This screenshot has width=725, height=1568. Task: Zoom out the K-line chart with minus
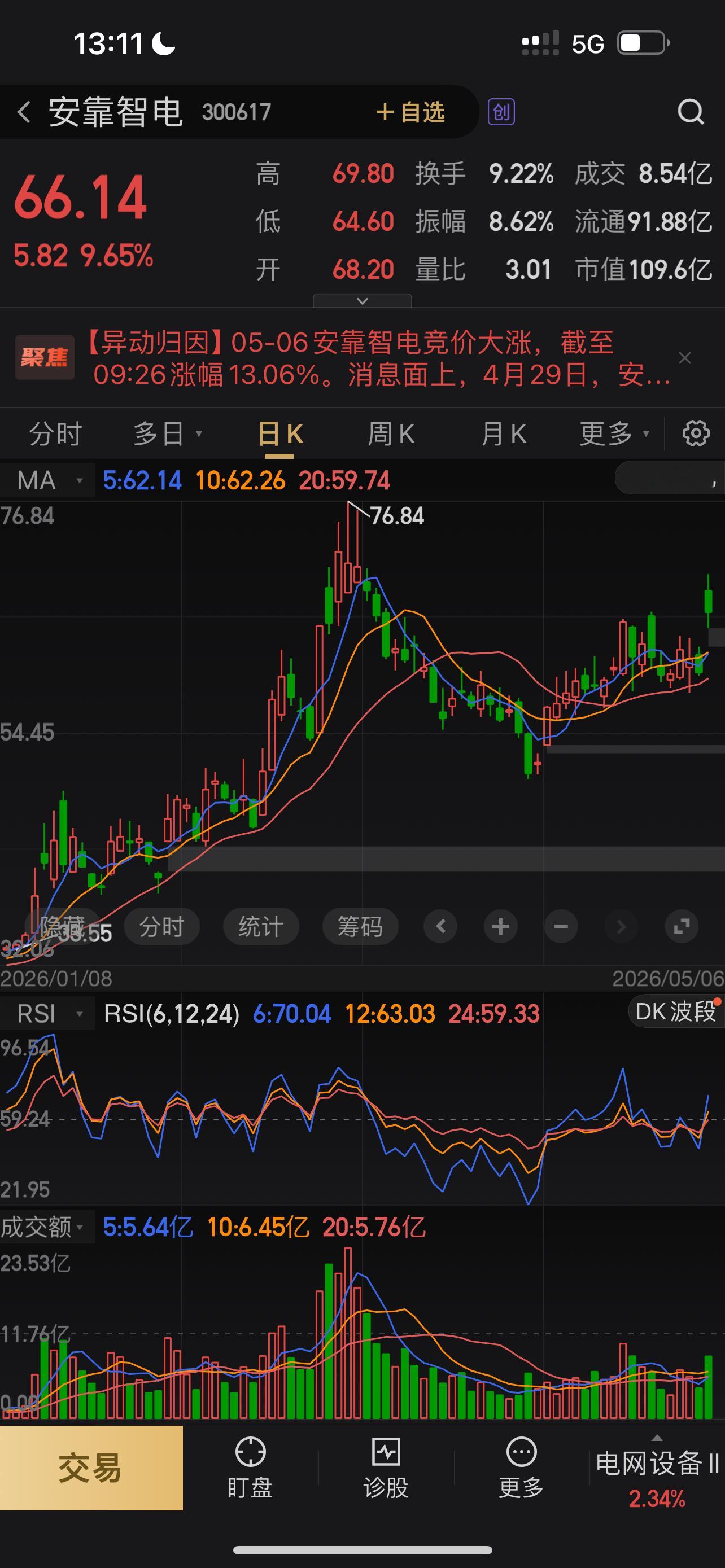[561, 926]
